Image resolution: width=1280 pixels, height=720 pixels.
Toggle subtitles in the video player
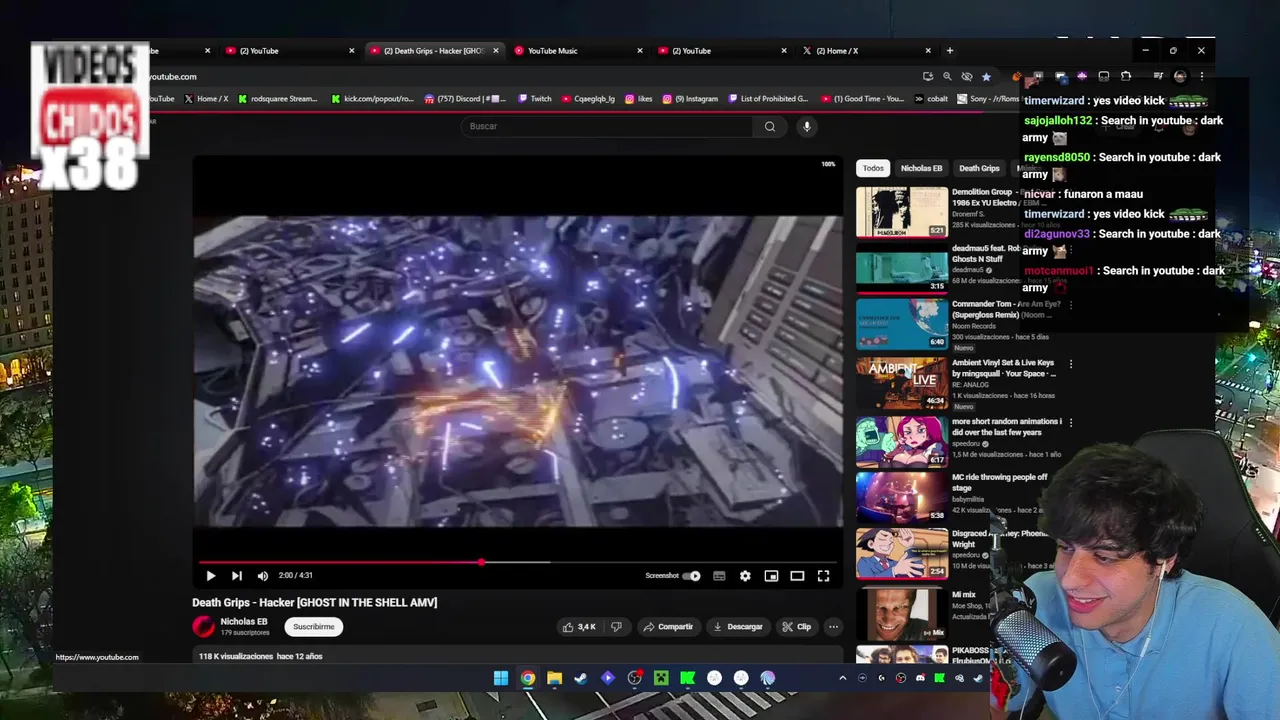coord(719,576)
